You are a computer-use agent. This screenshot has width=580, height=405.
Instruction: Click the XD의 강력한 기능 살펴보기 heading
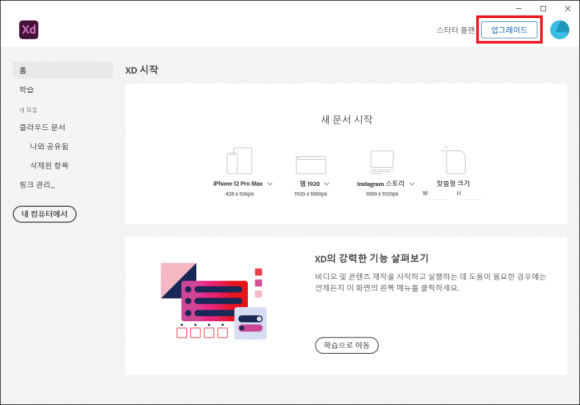371,258
